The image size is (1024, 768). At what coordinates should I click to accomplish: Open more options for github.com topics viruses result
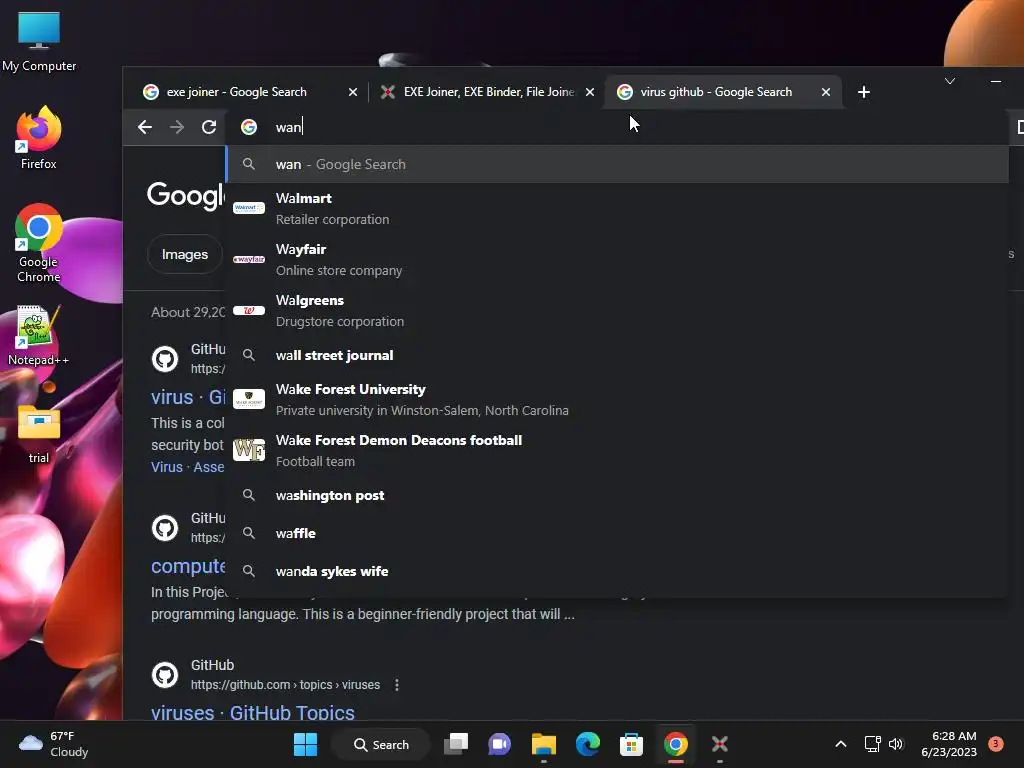(x=396, y=684)
